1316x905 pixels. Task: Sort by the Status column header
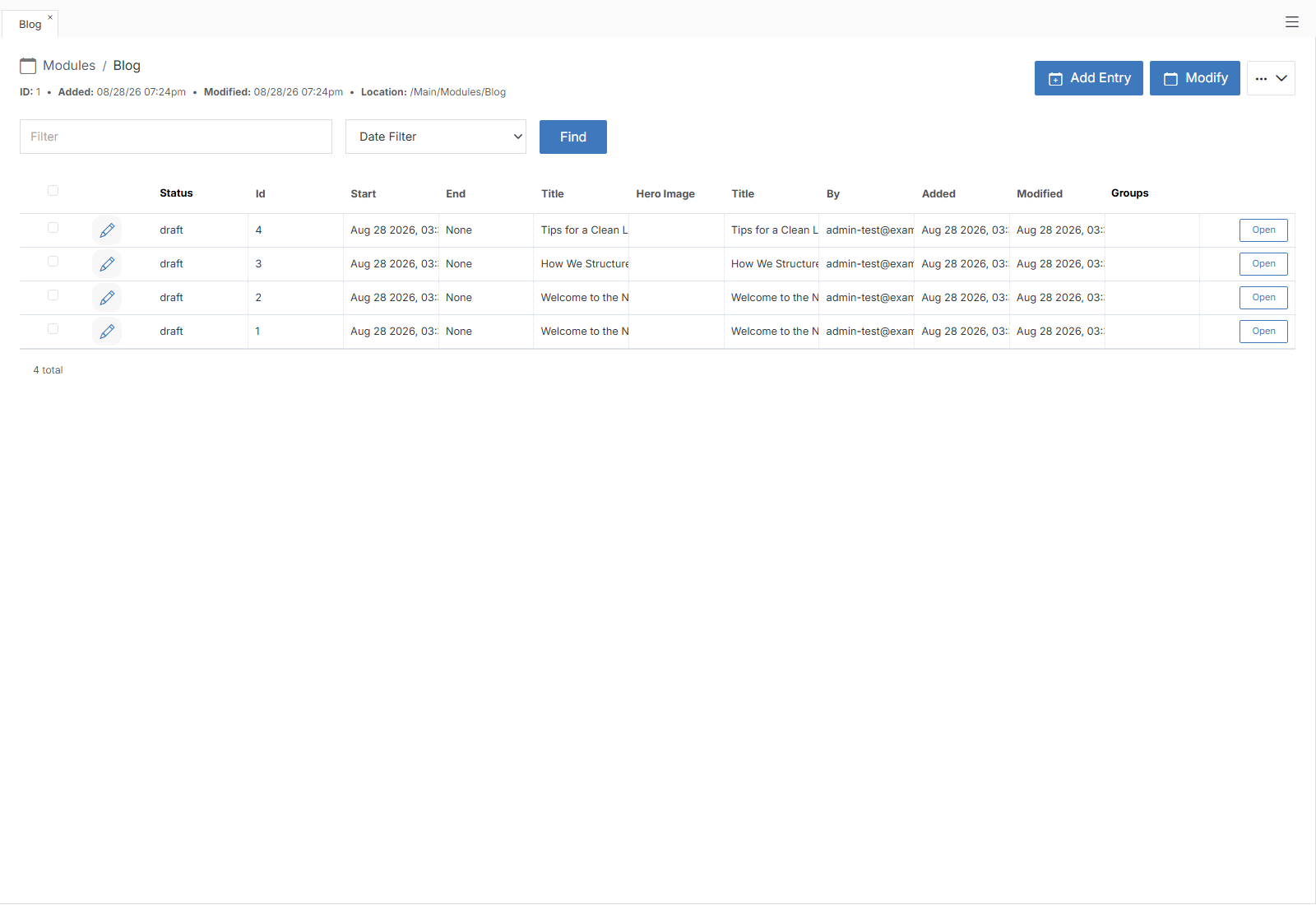point(176,193)
